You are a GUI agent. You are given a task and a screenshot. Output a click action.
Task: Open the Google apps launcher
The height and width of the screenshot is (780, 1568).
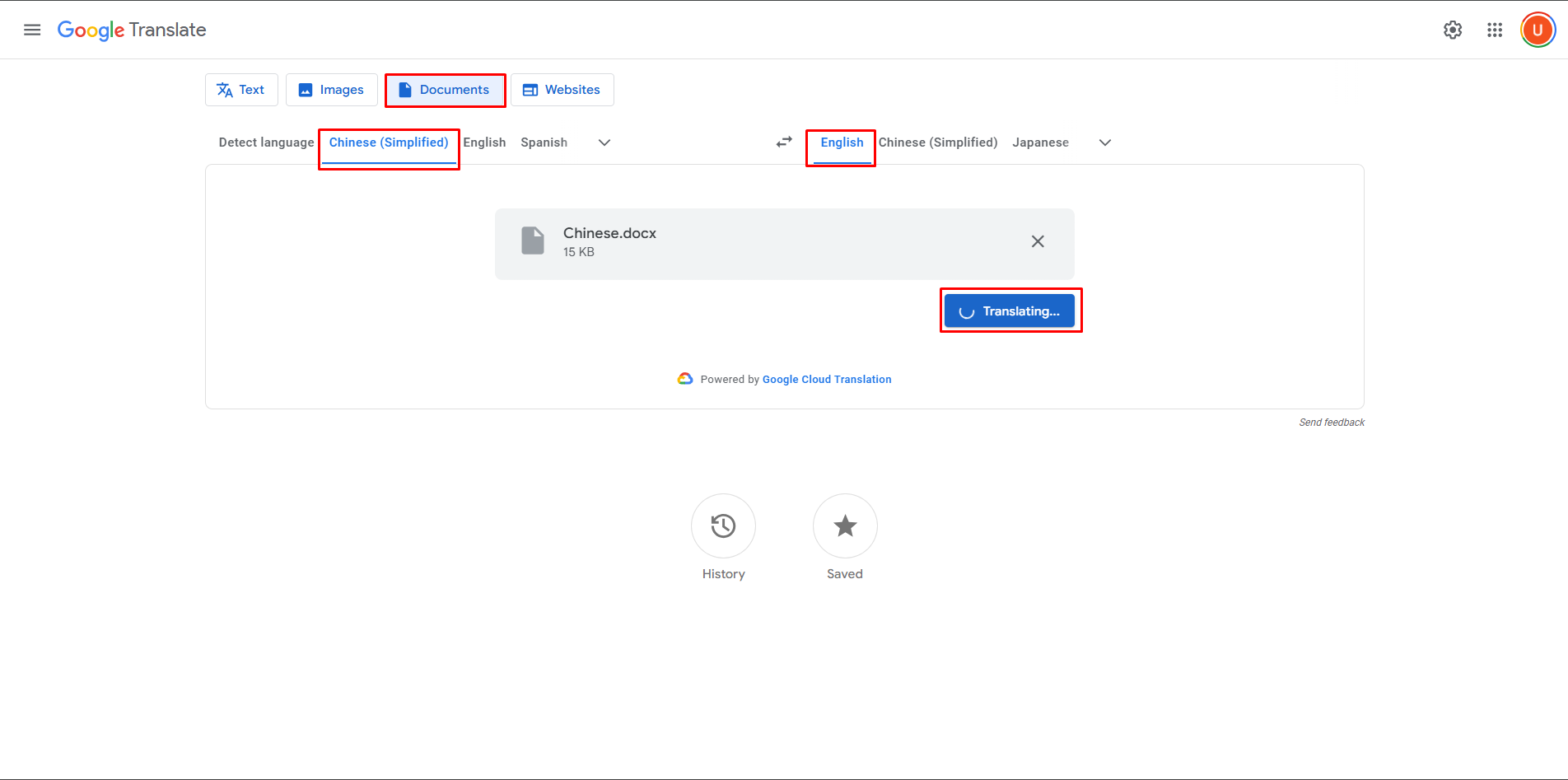click(1495, 30)
